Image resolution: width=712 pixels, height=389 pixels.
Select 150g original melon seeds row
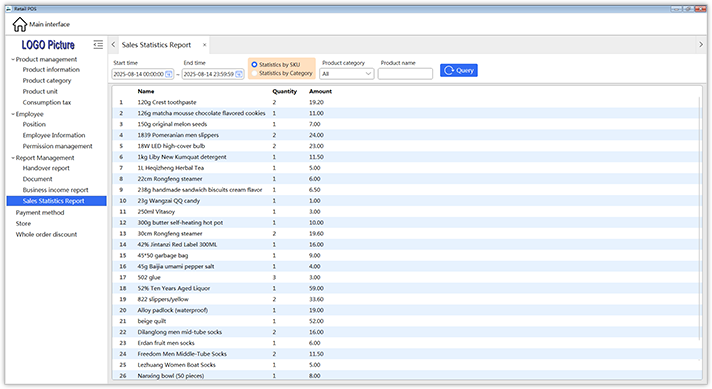tap(406, 124)
